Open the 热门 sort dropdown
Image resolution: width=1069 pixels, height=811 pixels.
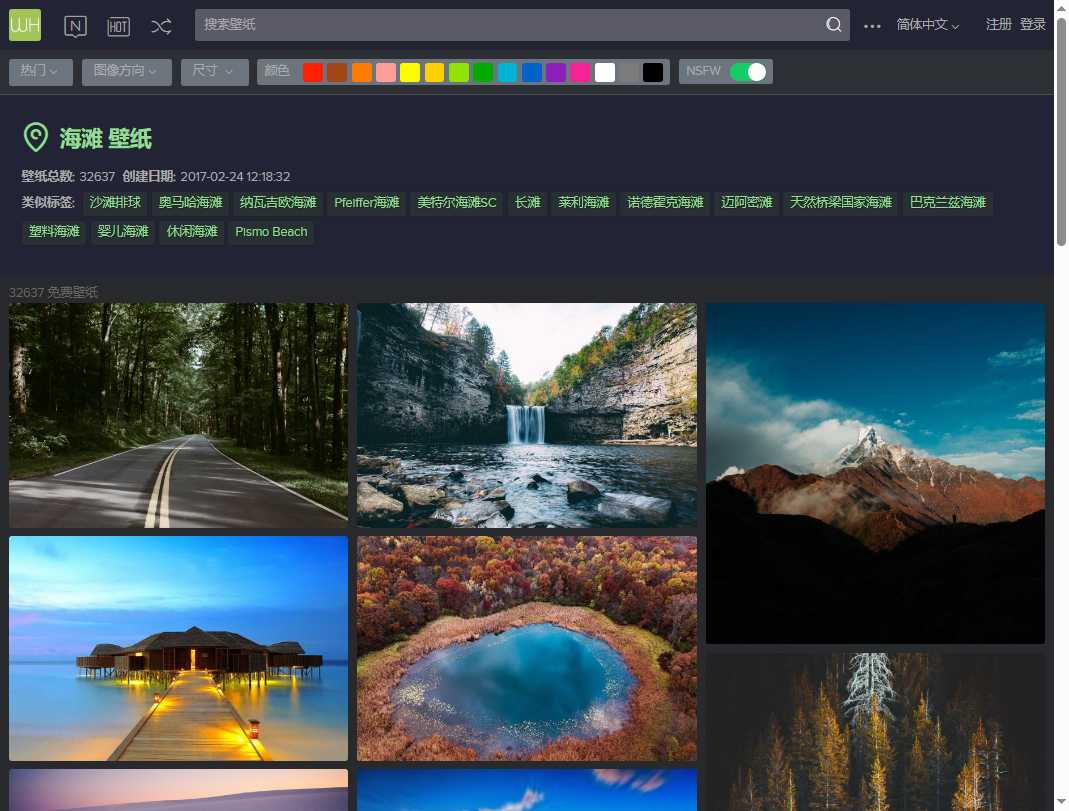coord(40,71)
